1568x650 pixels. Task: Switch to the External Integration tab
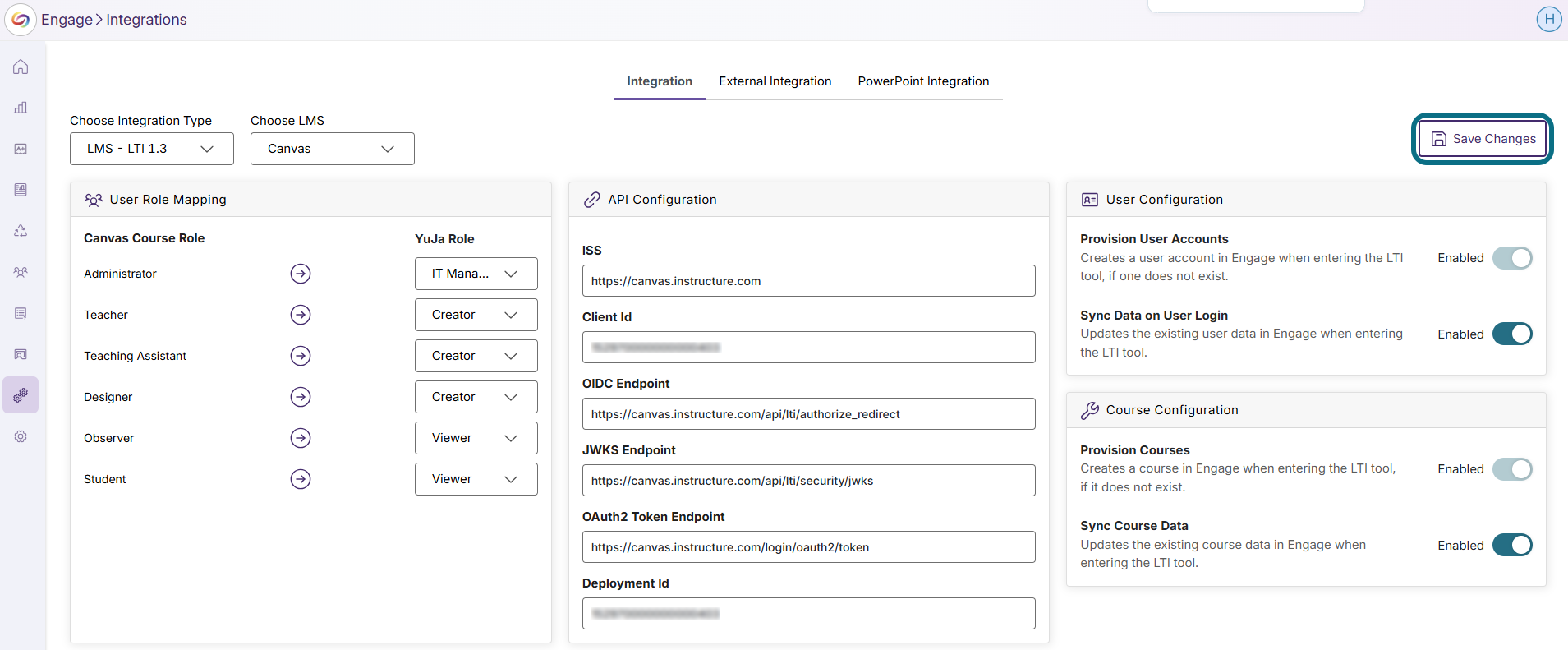pos(775,81)
